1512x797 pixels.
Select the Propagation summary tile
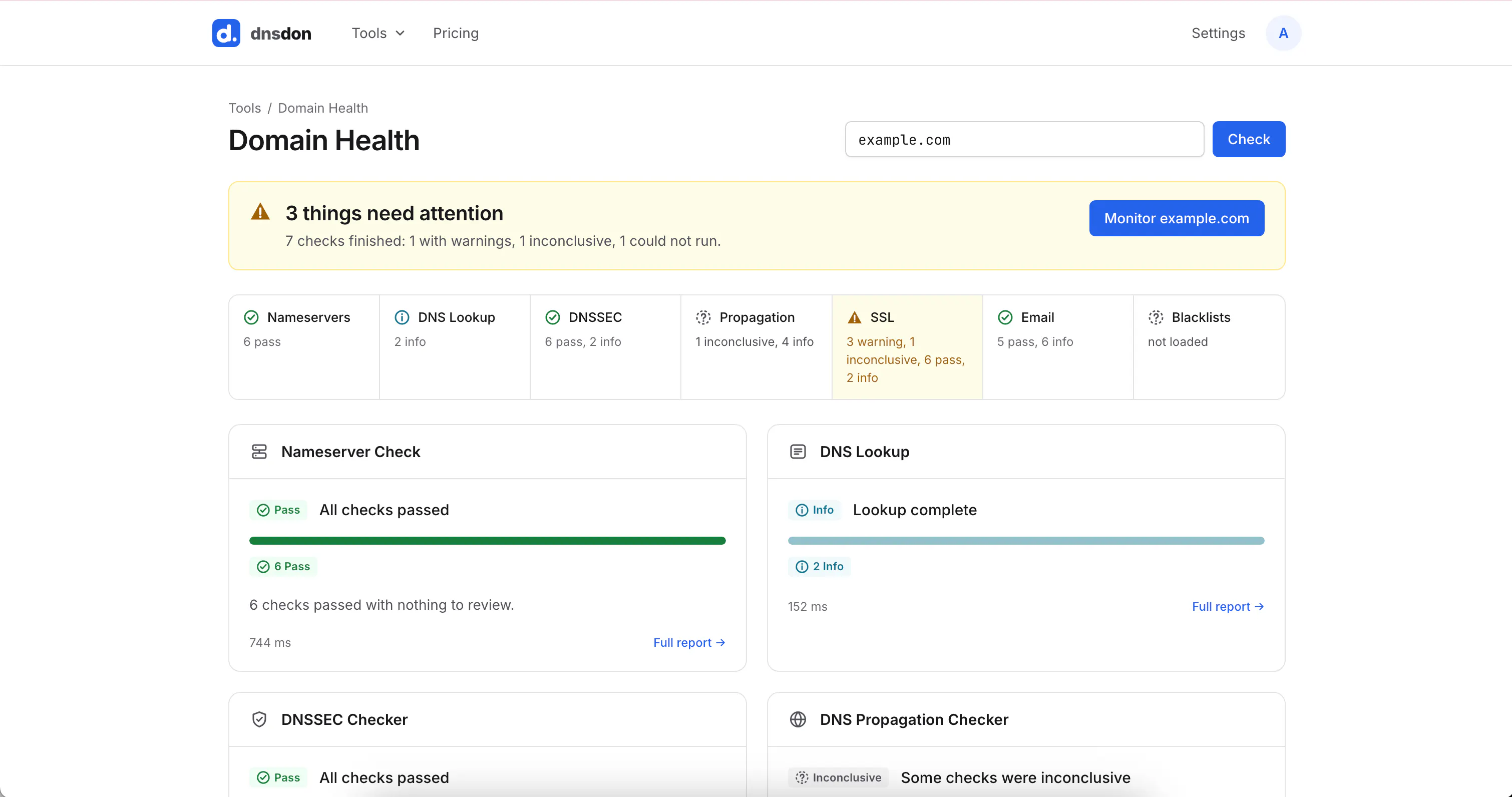[x=756, y=347]
